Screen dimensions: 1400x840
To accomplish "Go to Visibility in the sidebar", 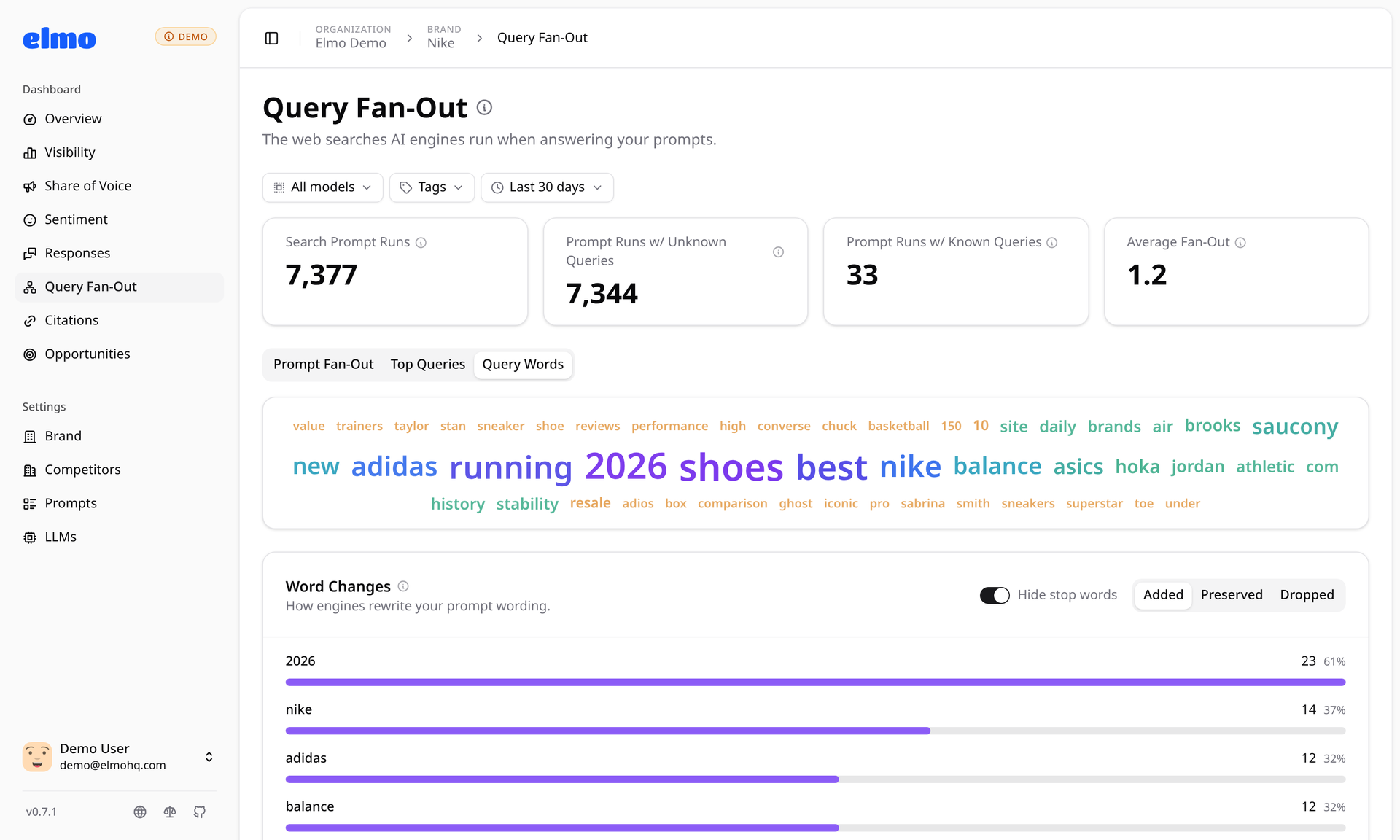I will pos(119,152).
